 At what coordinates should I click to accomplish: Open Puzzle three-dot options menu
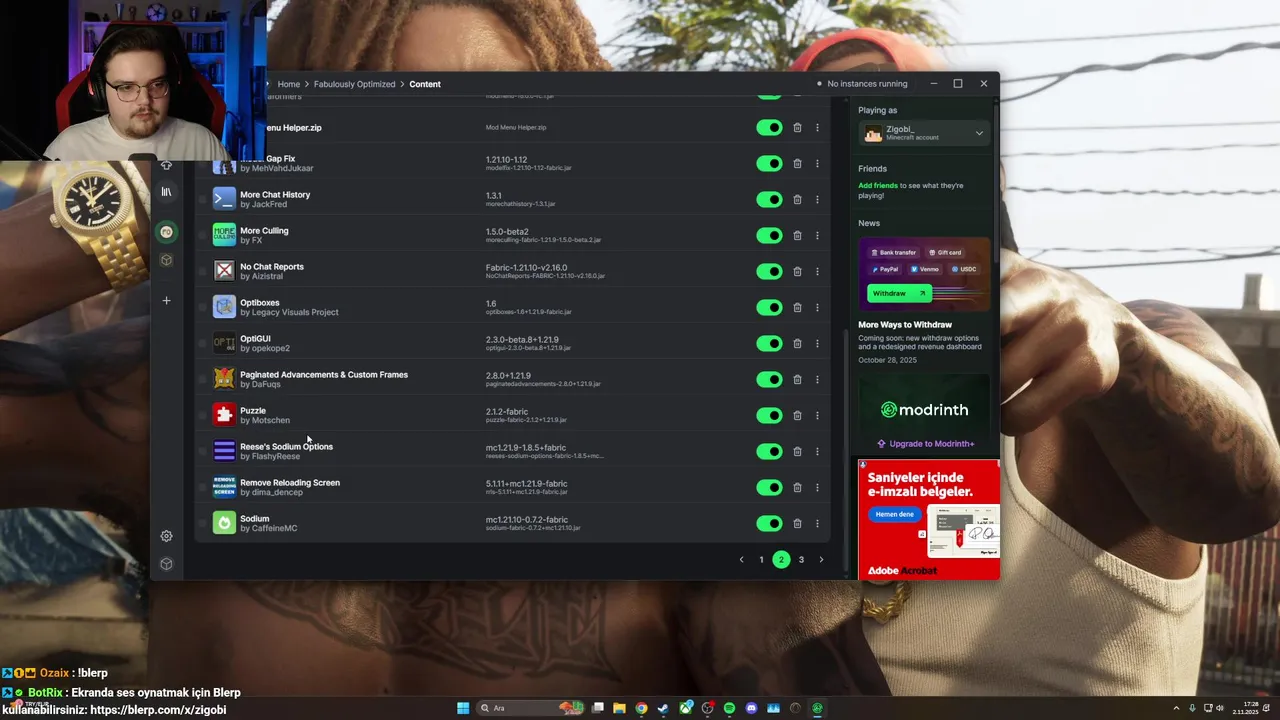[x=817, y=415]
